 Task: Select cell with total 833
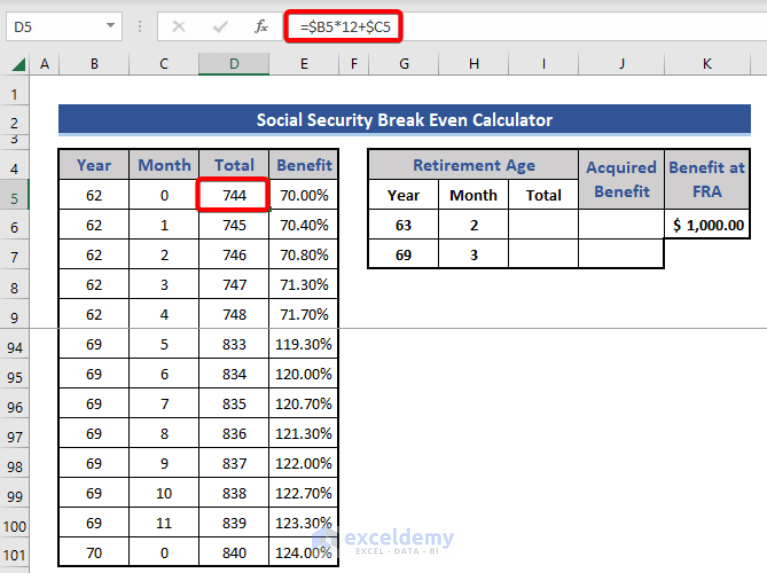tap(234, 344)
